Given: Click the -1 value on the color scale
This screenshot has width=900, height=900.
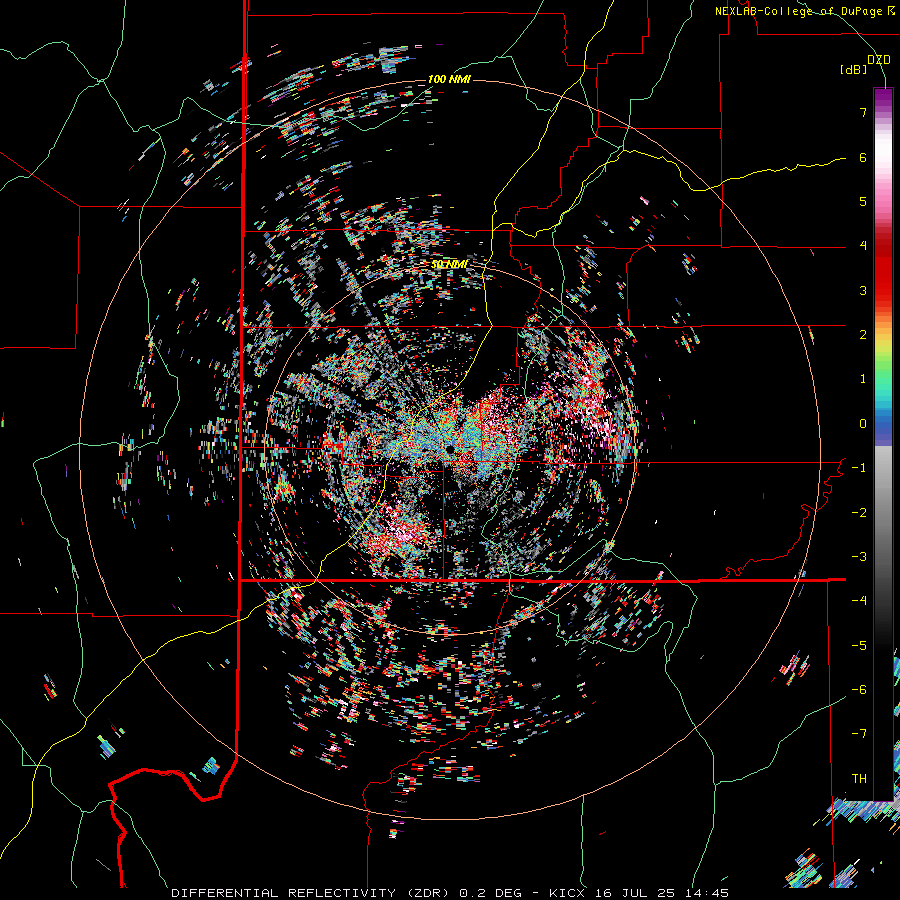Looking at the screenshot, I should click(x=859, y=468).
